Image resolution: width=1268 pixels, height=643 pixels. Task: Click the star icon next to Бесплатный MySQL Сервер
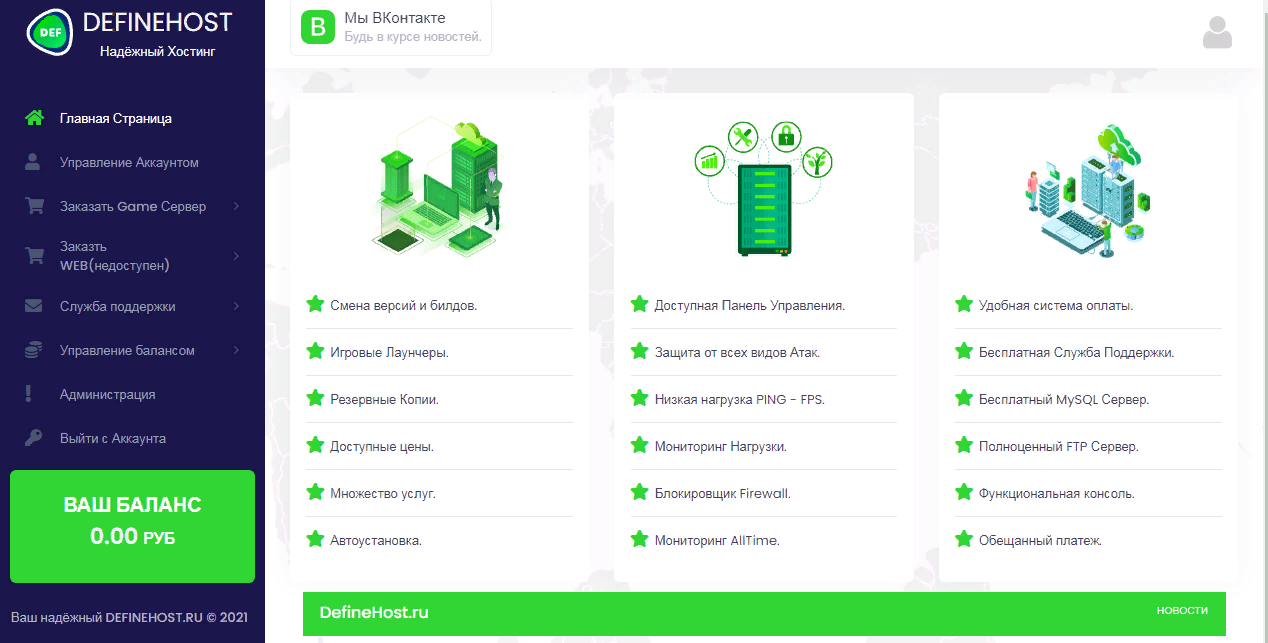(x=963, y=398)
